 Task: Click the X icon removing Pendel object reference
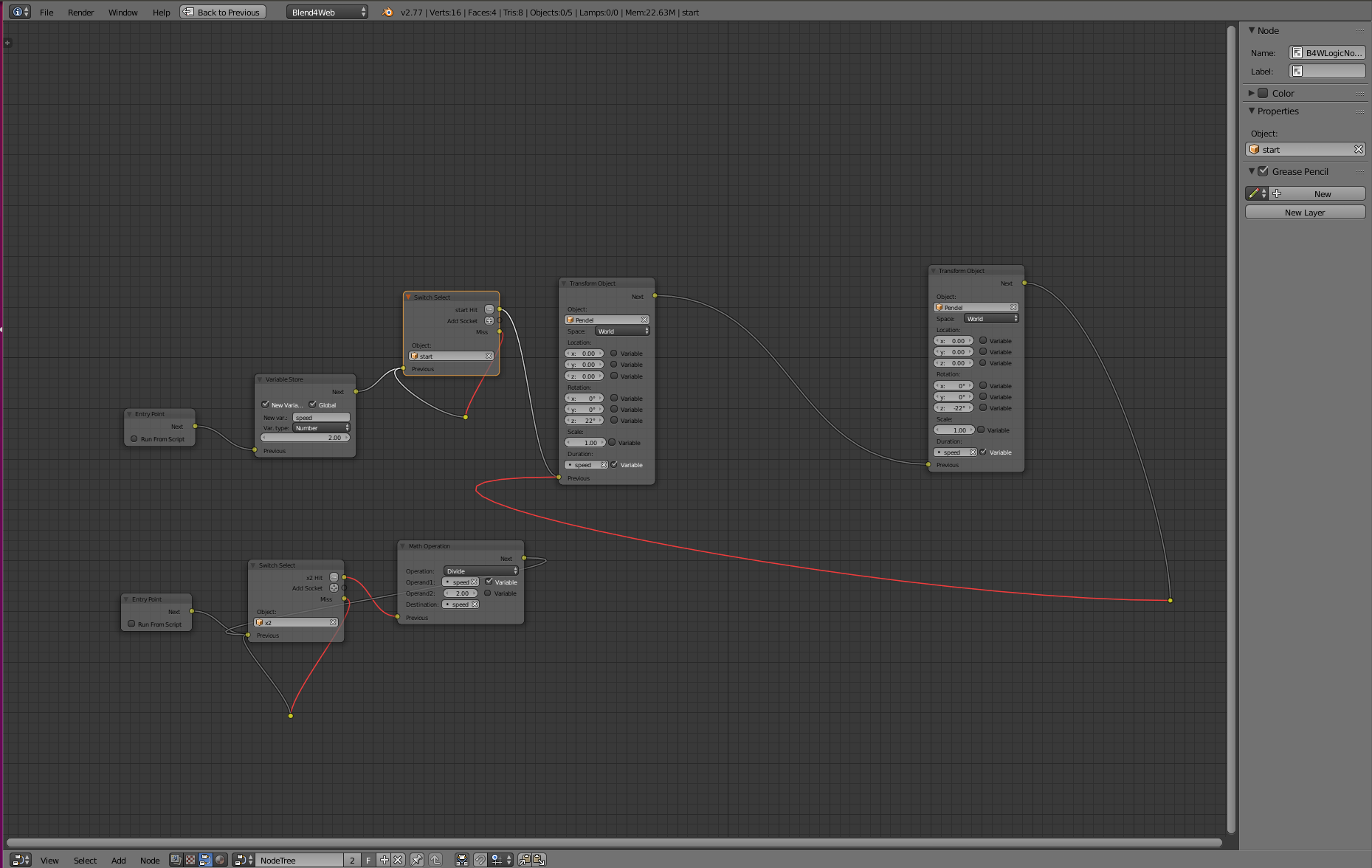click(x=645, y=320)
